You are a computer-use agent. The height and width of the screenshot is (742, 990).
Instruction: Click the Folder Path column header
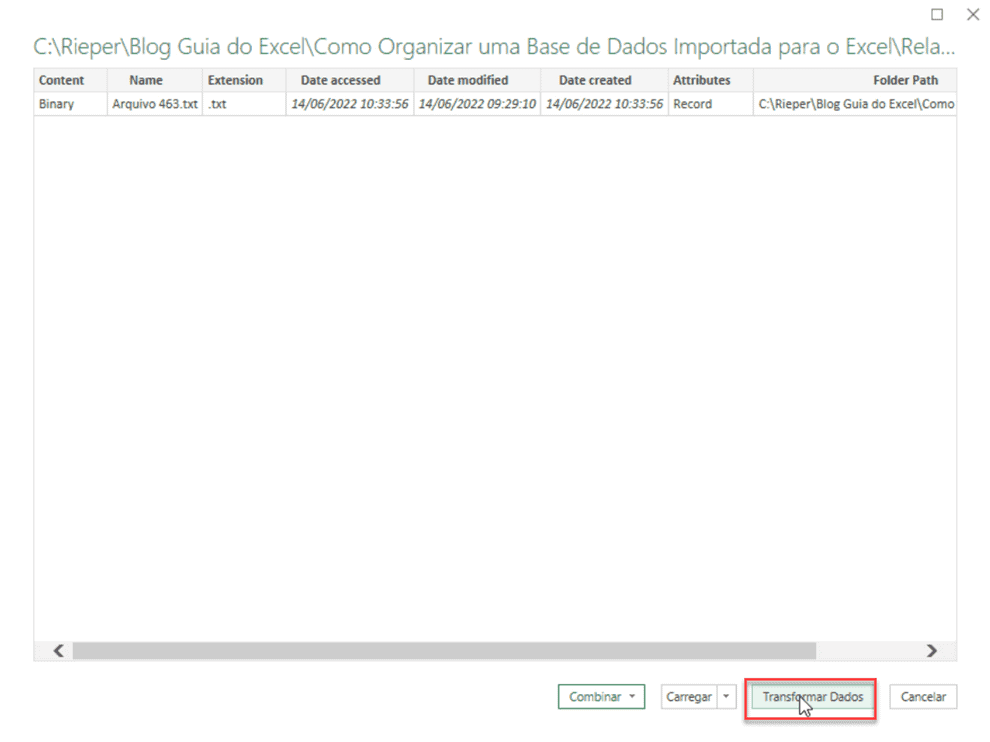click(x=908, y=80)
